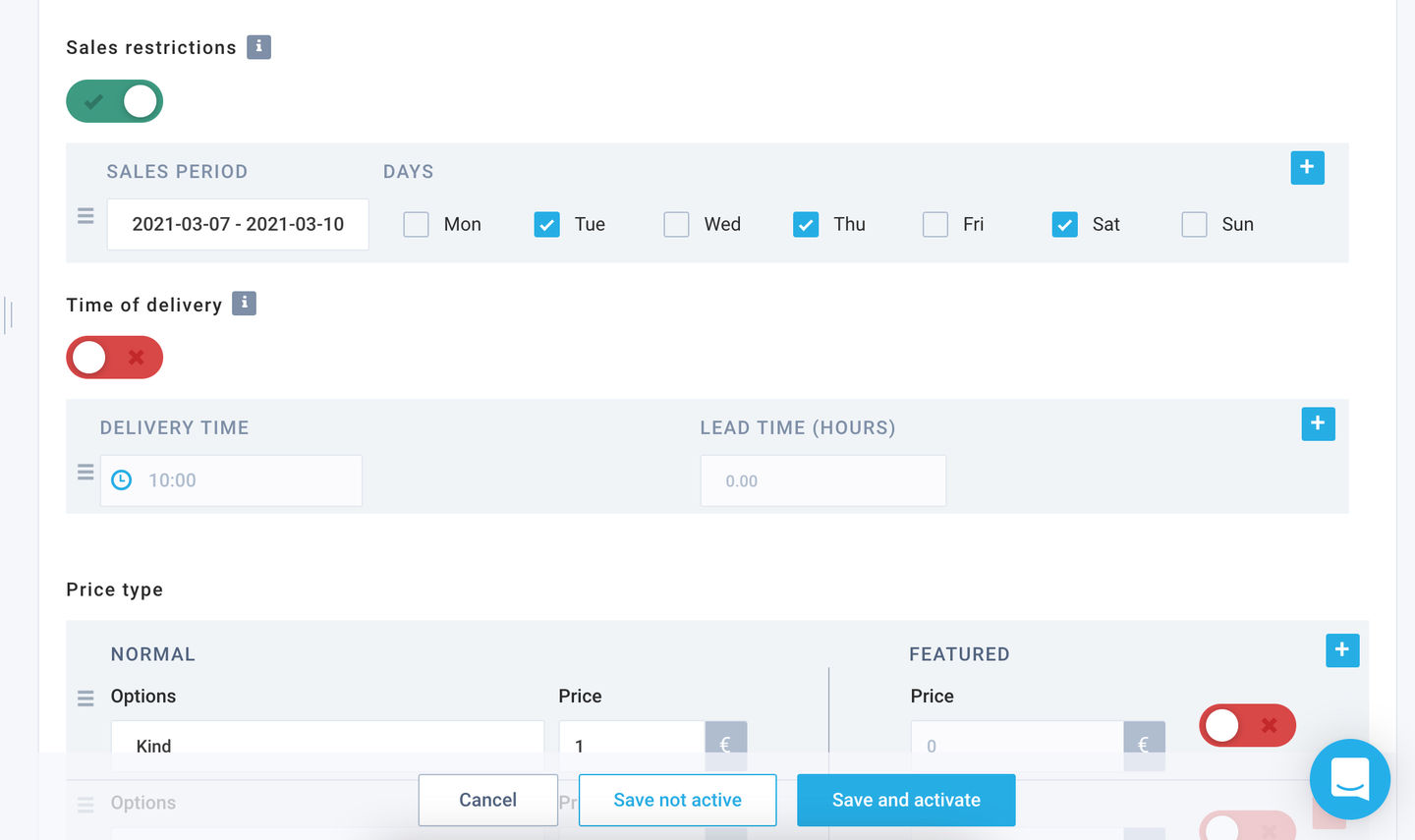Add a new price type row
The width and height of the screenshot is (1415, 840).
(1342, 649)
